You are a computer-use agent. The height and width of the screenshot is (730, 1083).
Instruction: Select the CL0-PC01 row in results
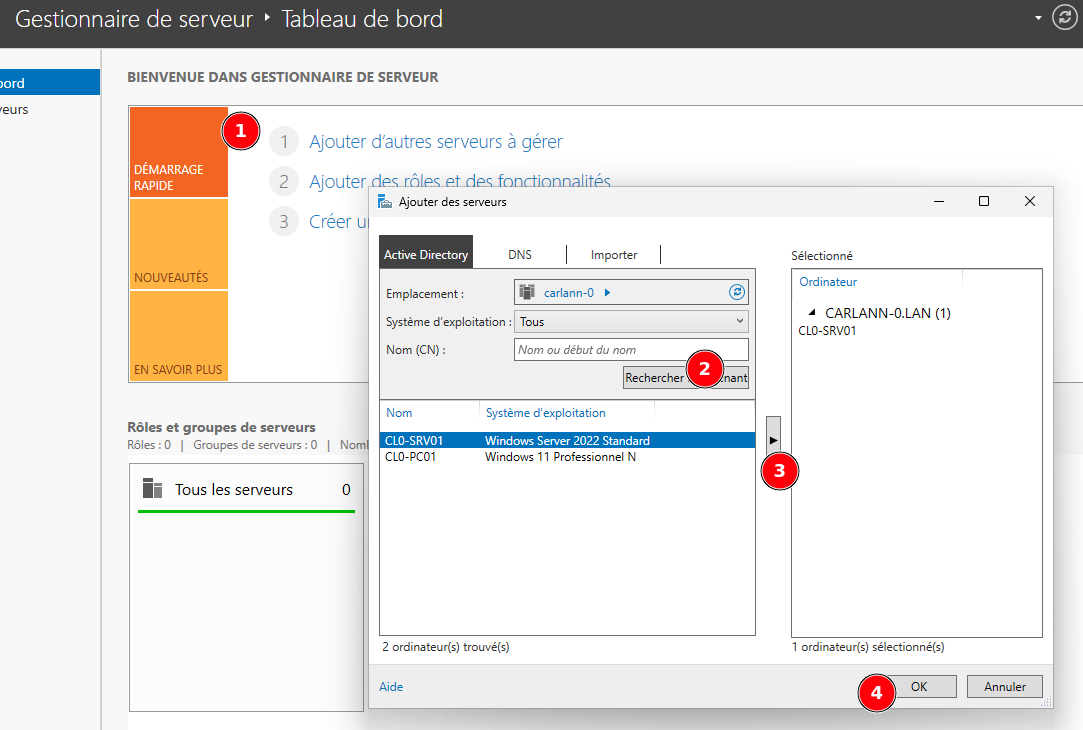(x=567, y=457)
